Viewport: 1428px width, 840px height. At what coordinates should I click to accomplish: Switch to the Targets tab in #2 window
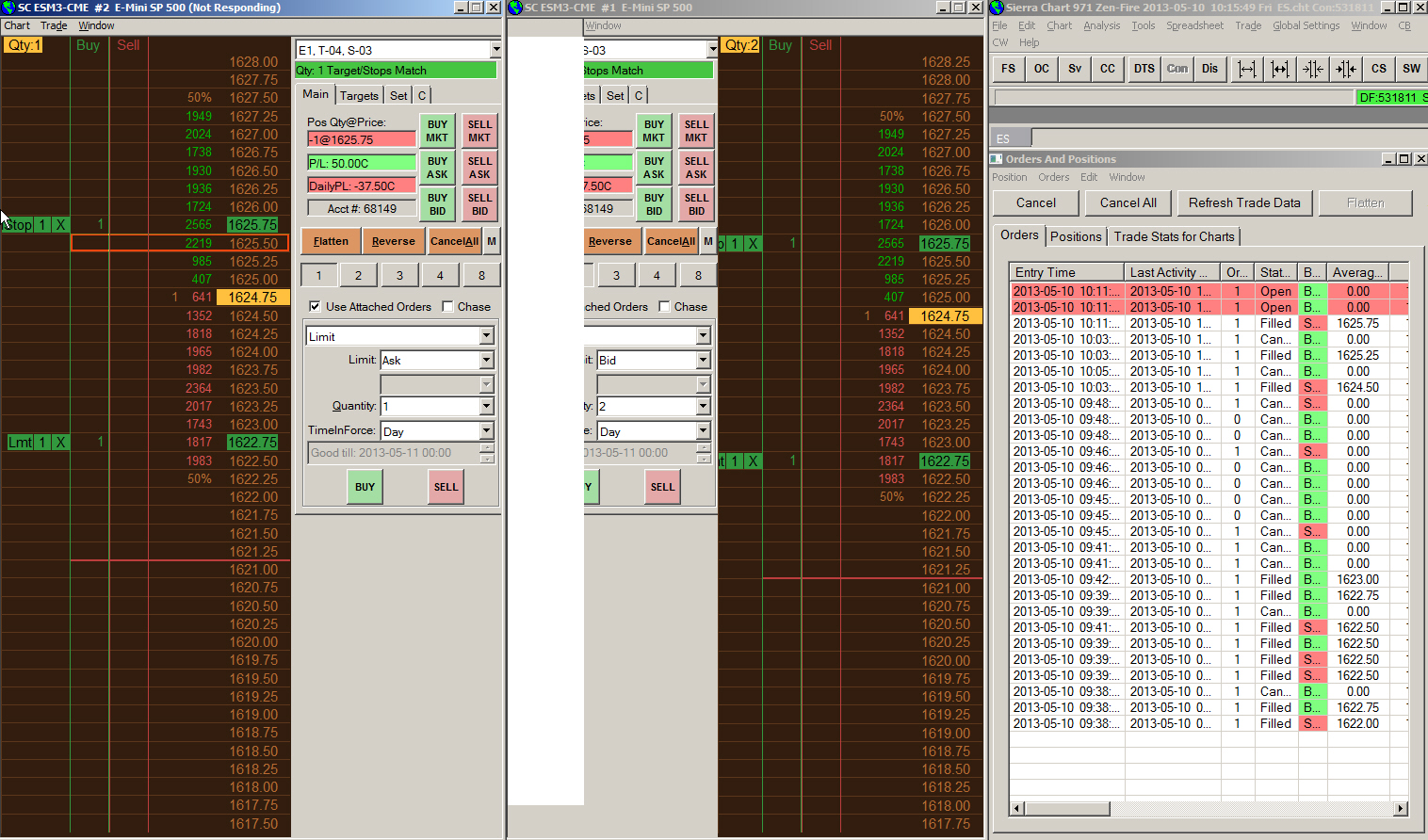359,96
